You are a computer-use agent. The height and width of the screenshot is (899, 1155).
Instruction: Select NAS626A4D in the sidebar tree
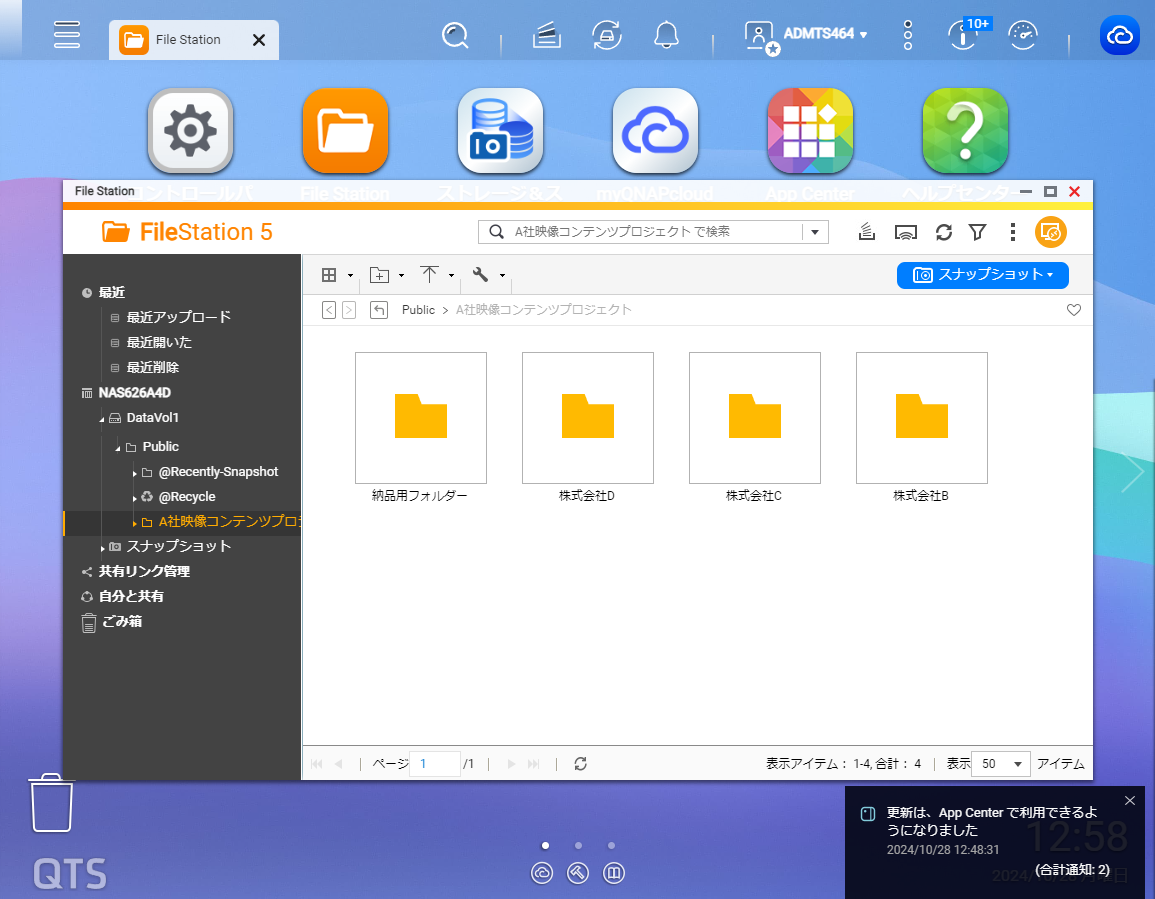pyautogui.click(x=135, y=393)
